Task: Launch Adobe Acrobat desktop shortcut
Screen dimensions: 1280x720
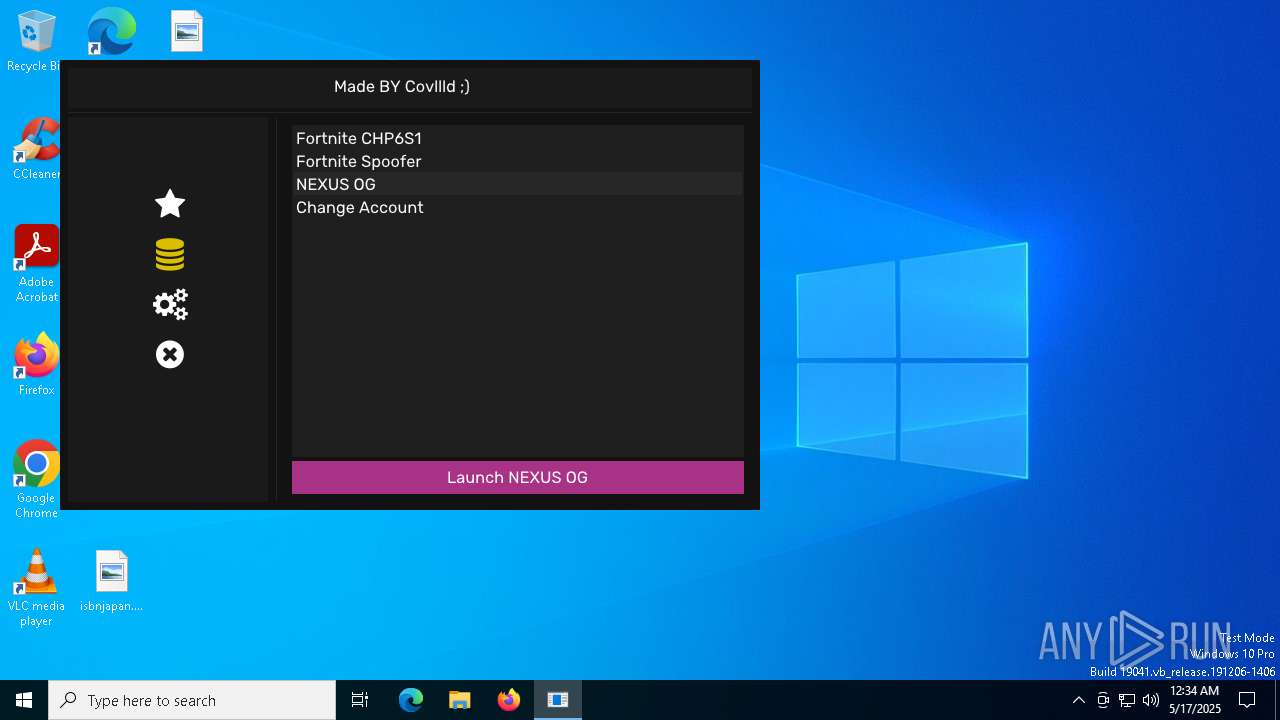Action: coord(37,264)
